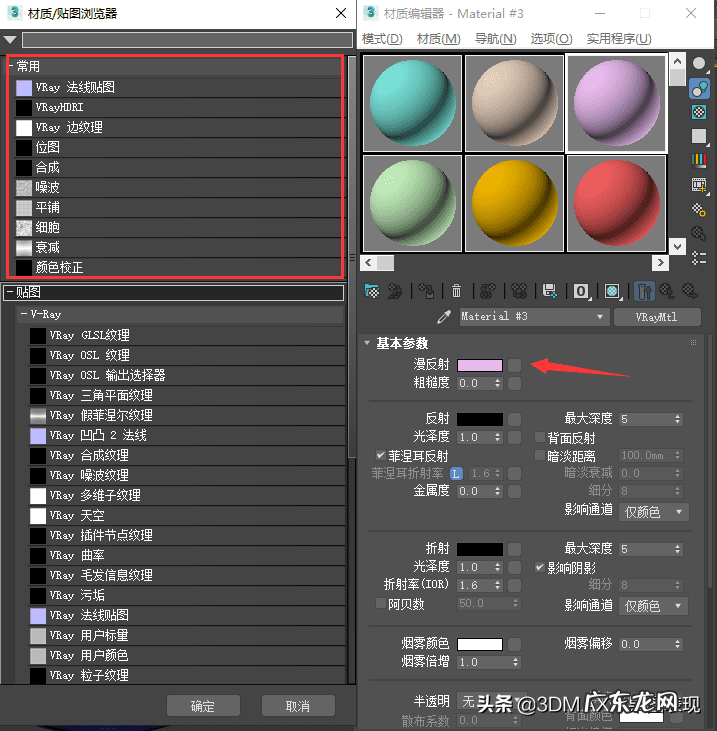Click the VRayMtl material type button
Viewport: 717px width, 731px height.
[x=656, y=317]
